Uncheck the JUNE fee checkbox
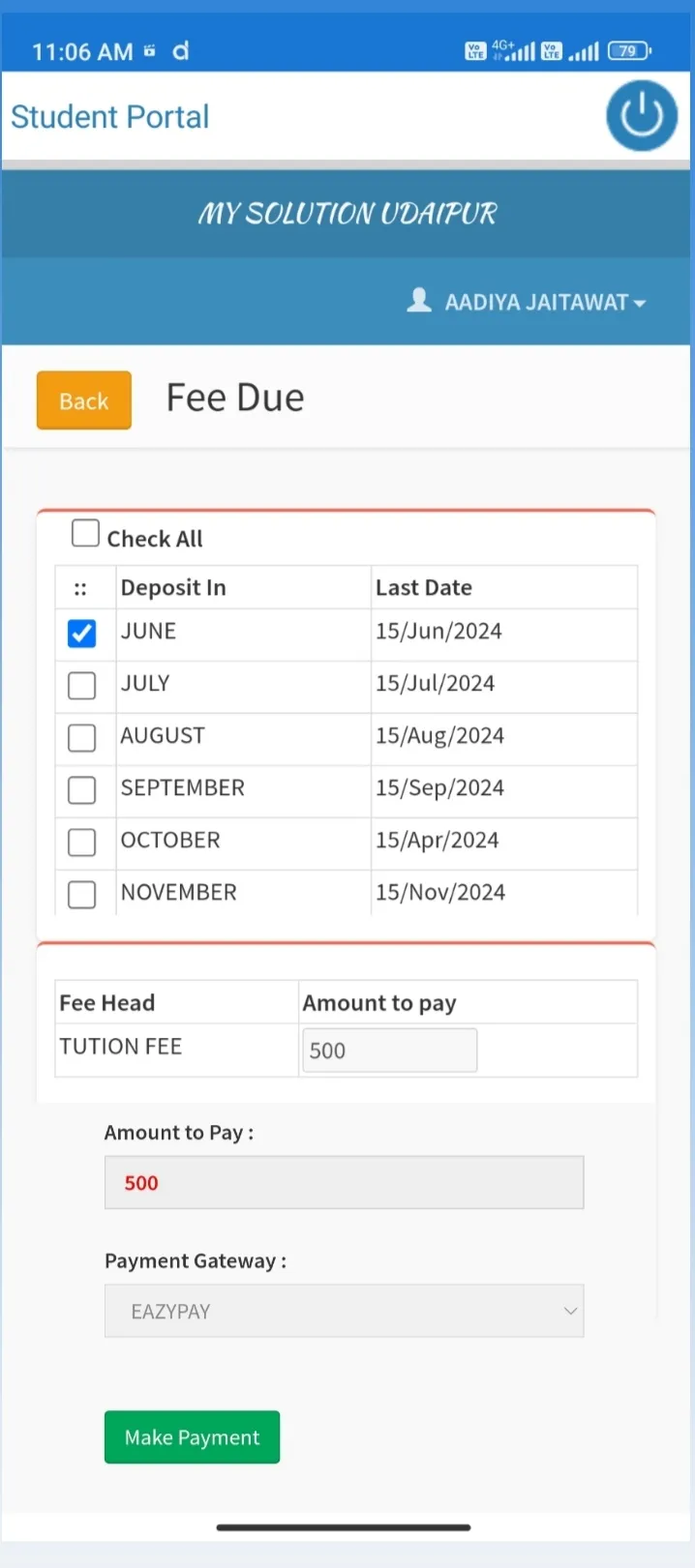 pos(82,634)
